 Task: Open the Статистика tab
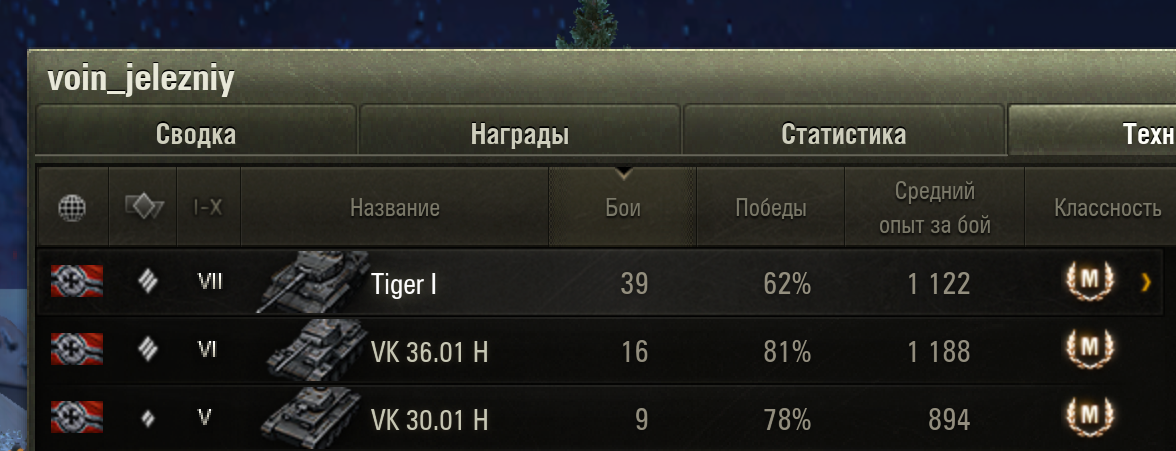(844, 134)
